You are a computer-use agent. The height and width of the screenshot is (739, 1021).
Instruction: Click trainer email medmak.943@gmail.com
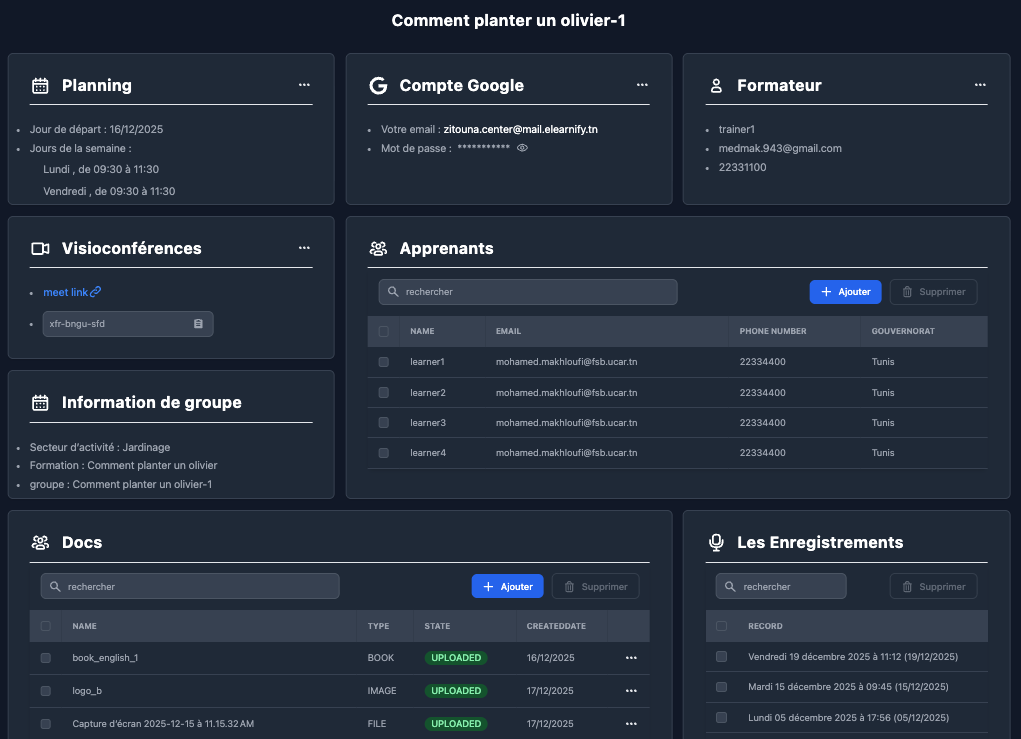(x=780, y=148)
